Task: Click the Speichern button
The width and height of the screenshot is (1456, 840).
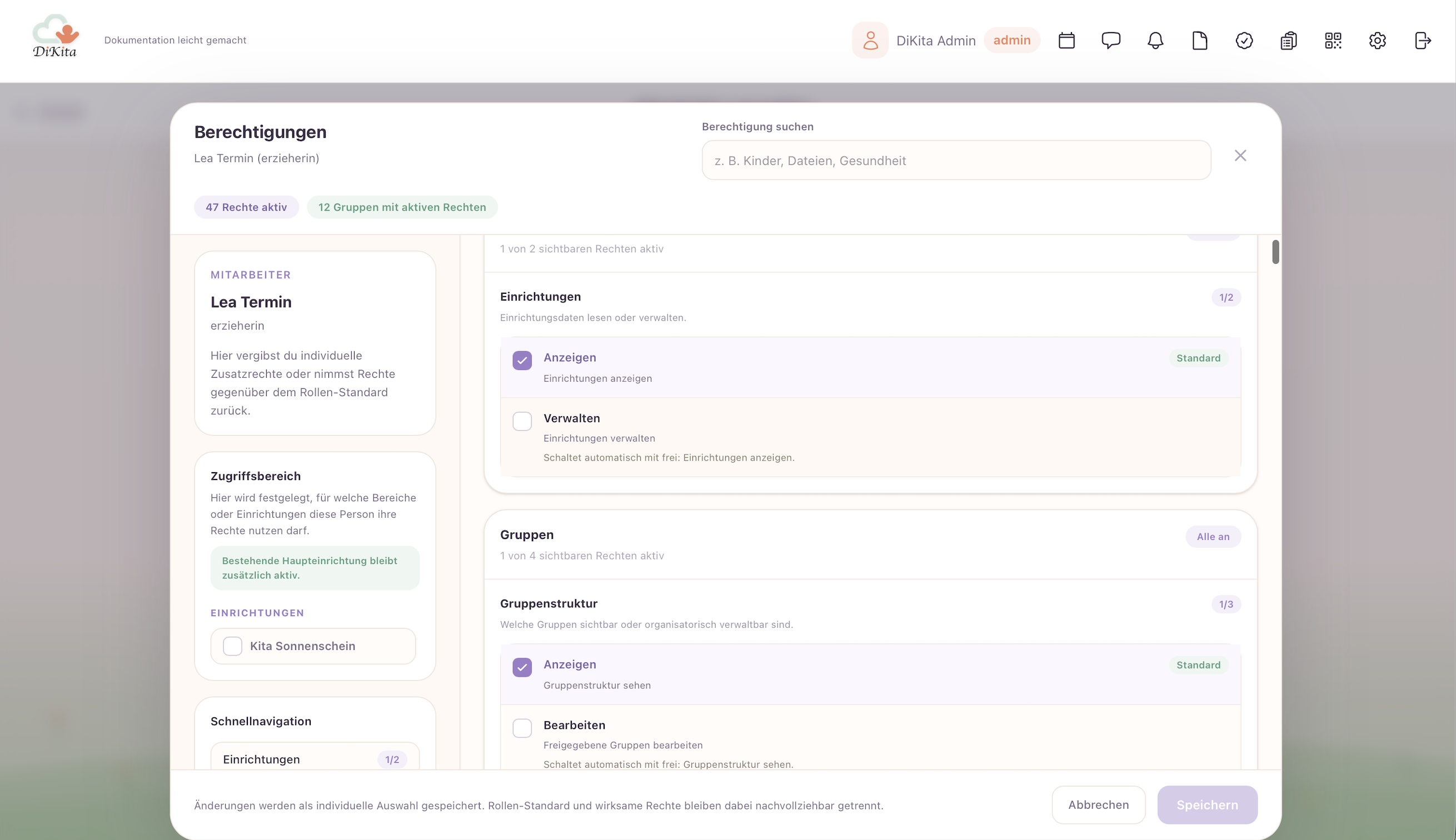Action: coord(1207,805)
